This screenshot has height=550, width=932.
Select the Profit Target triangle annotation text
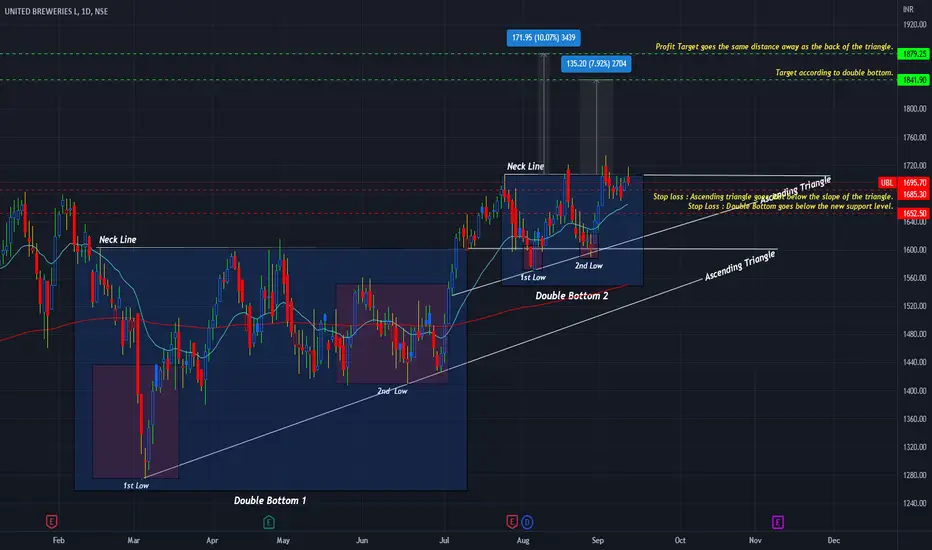click(x=774, y=46)
